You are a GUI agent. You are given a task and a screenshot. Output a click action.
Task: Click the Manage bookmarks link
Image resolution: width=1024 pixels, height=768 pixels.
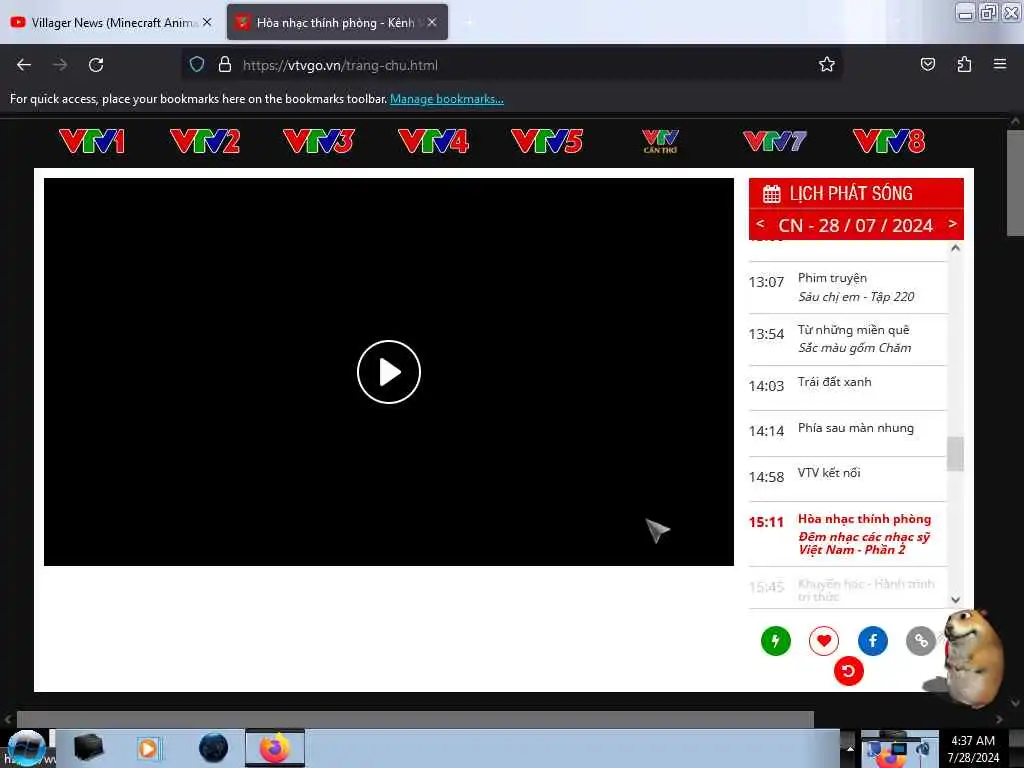tap(447, 99)
